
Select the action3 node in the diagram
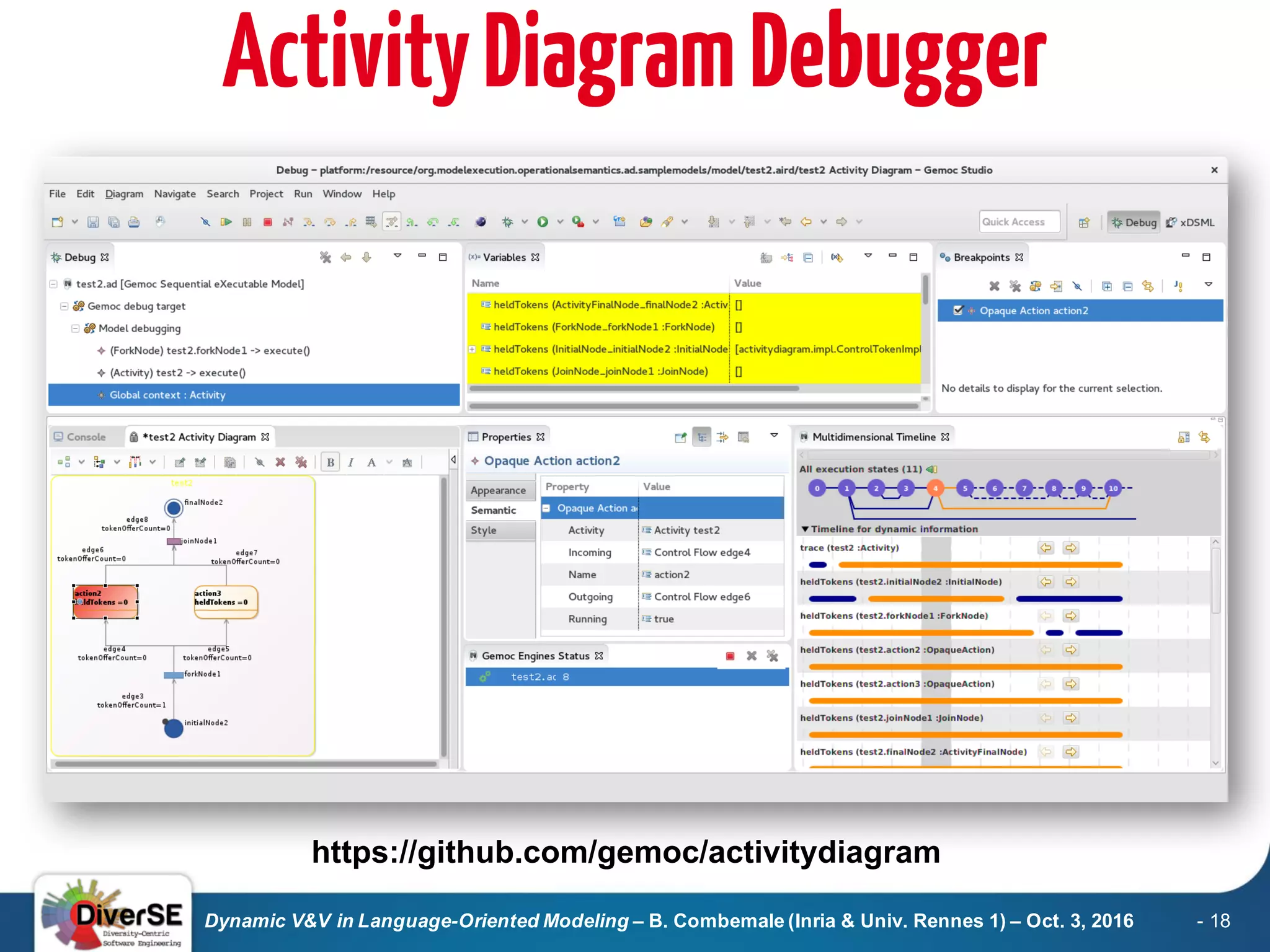(226, 602)
